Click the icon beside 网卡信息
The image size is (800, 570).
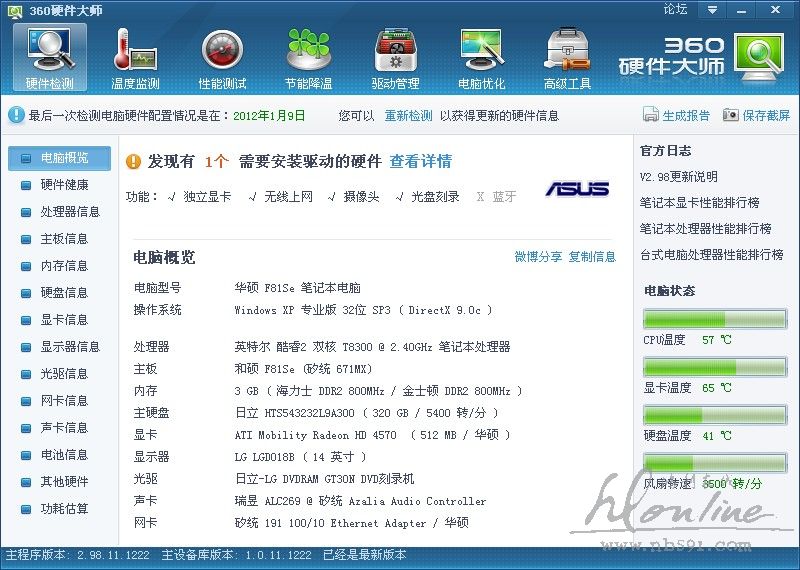coord(26,402)
